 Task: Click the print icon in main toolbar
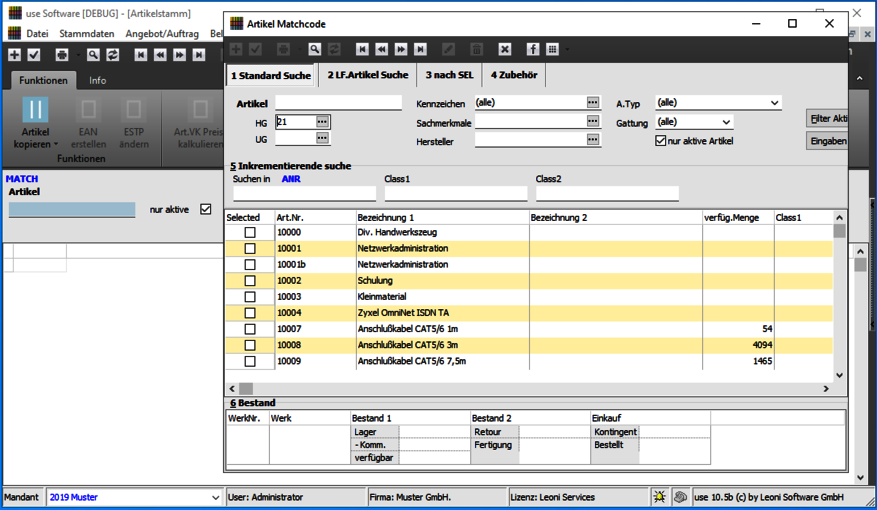pos(62,55)
